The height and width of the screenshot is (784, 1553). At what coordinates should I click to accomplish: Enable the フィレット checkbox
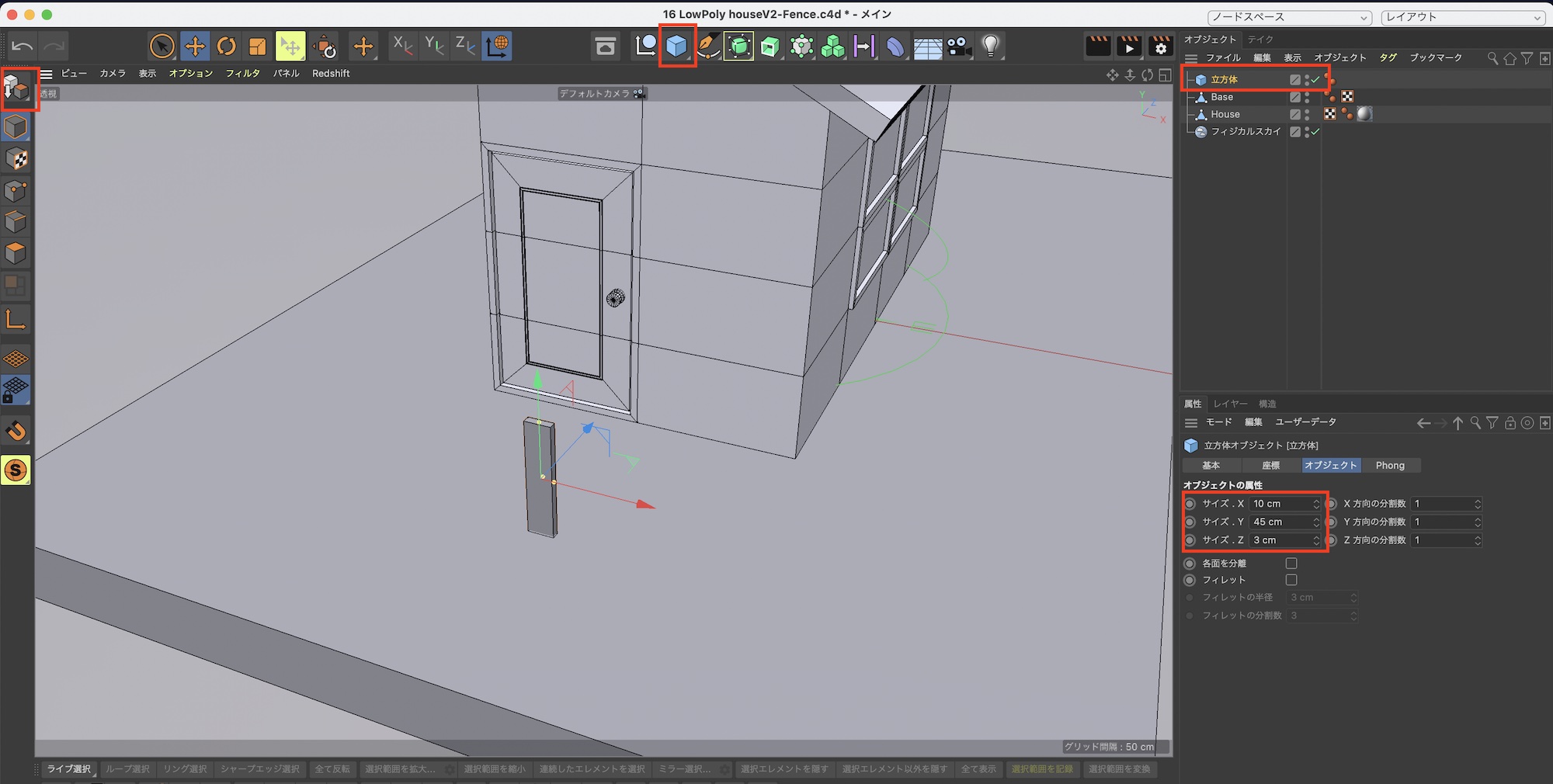pyautogui.click(x=1291, y=580)
